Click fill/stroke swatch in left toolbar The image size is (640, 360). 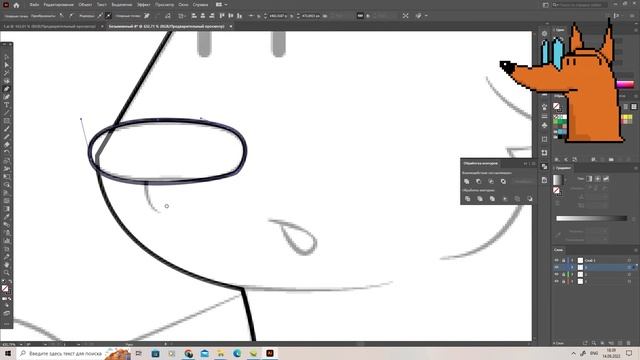pyautogui.click(x=5, y=289)
